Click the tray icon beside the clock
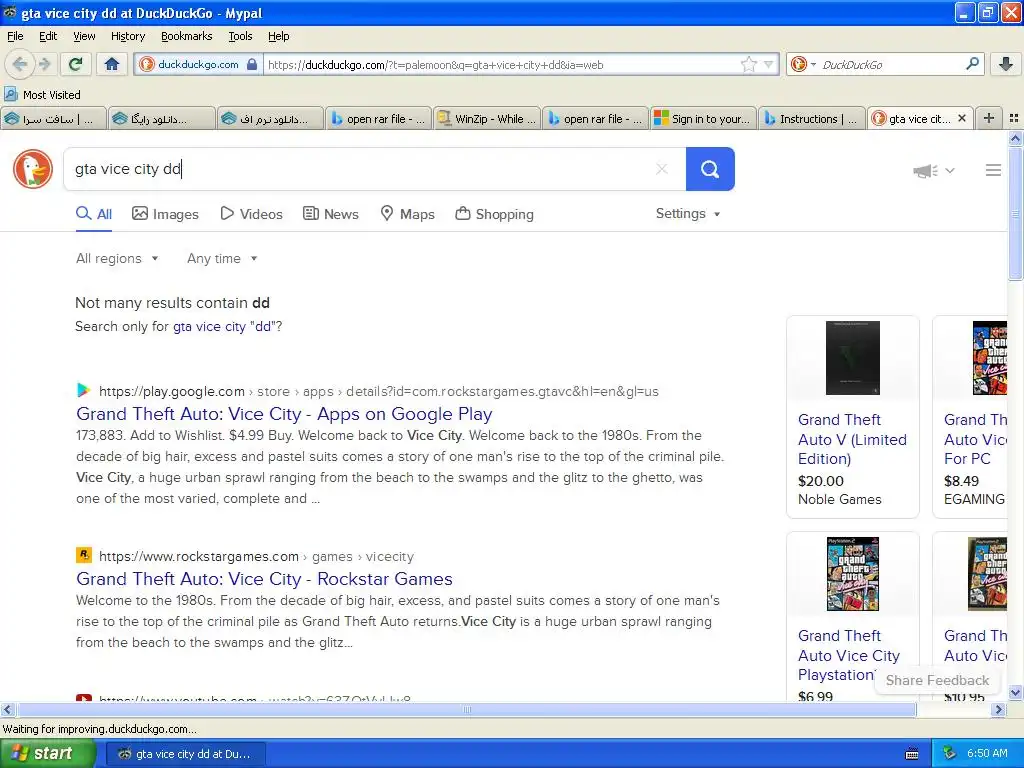Viewport: 1024px width, 768px height. coord(950,753)
